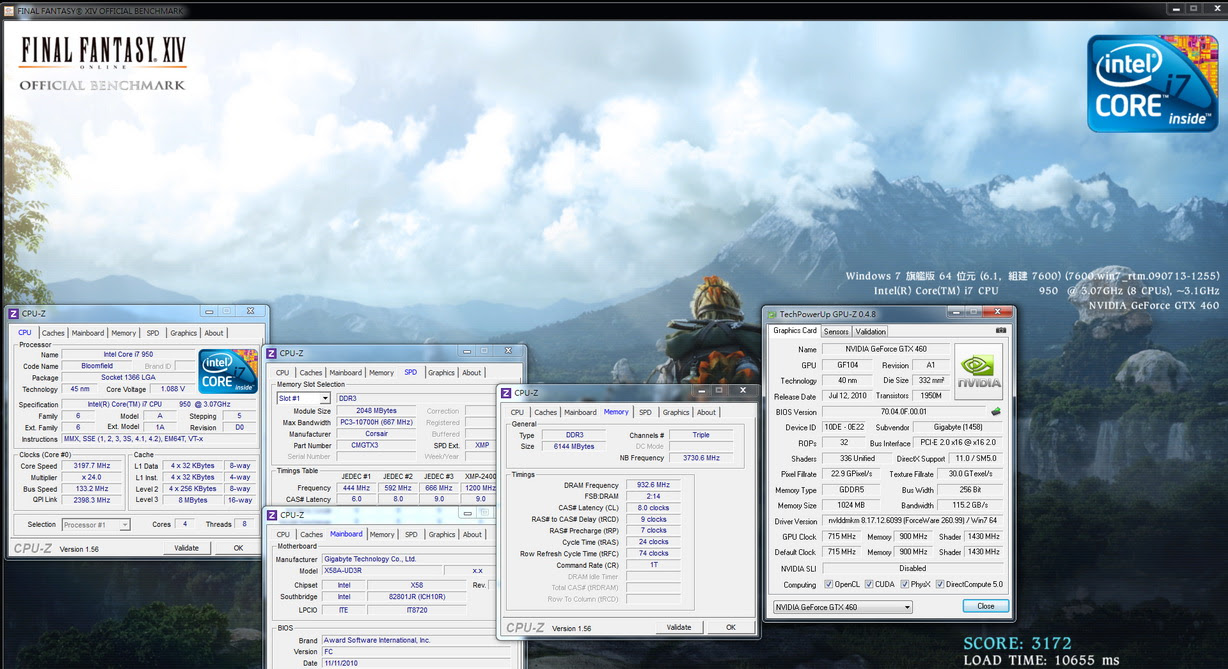Click the Package field Socket 1366 LGA

pyautogui.click(x=126, y=377)
